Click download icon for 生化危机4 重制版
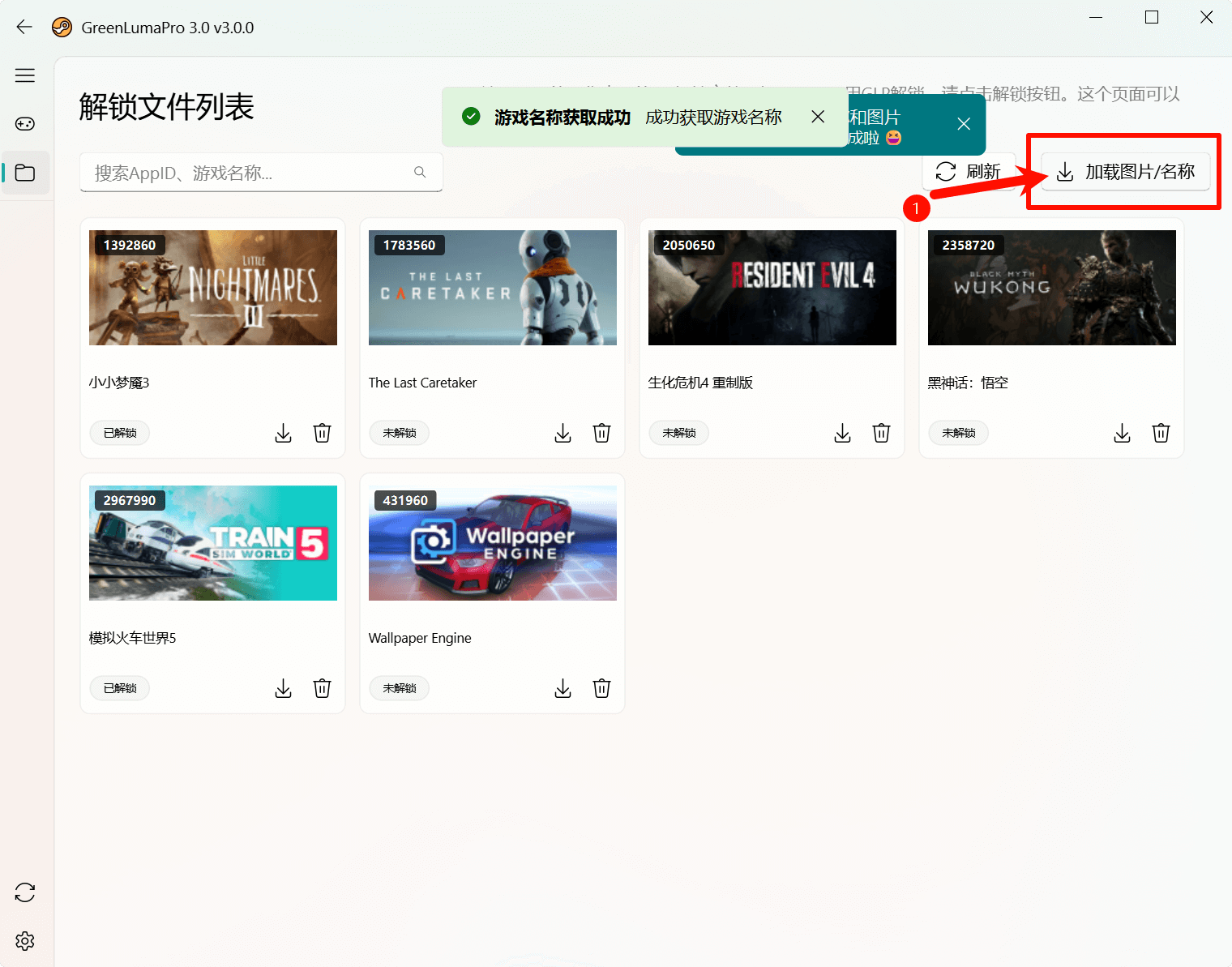Viewport: 1232px width, 967px height. (x=842, y=433)
